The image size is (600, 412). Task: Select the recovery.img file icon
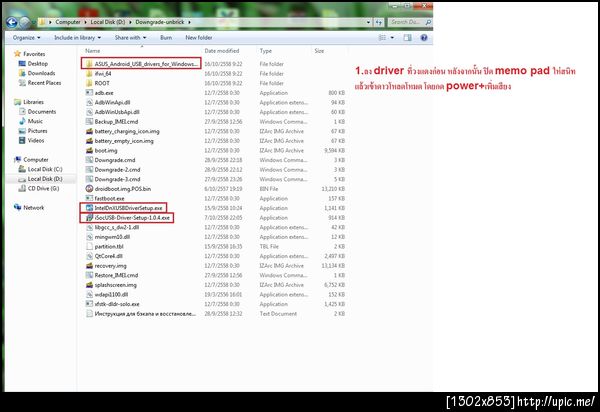tap(89, 265)
